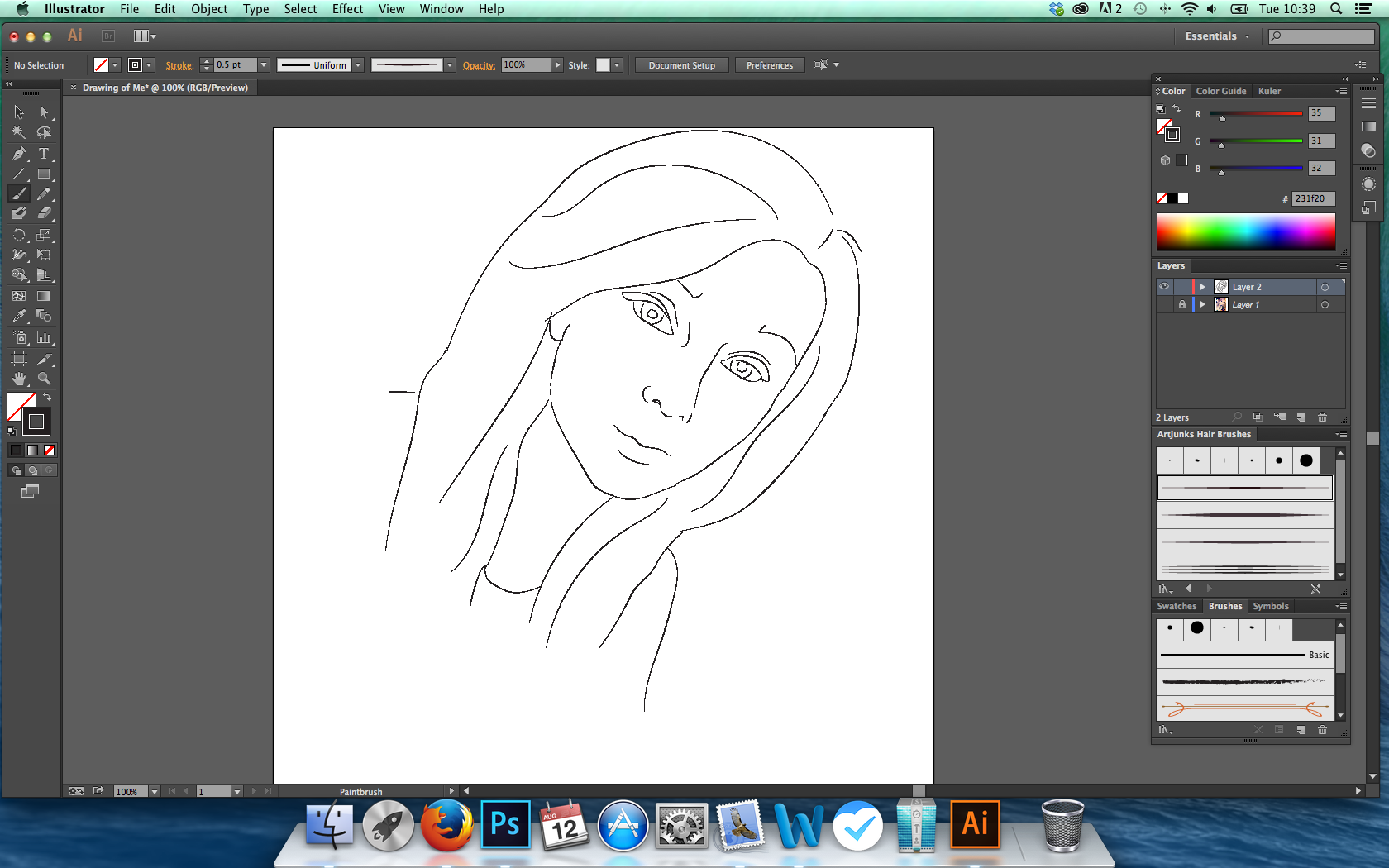Expand Layer 1 disclosure triangle
The width and height of the screenshot is (1389, 868).
[x=1203, y=305]
